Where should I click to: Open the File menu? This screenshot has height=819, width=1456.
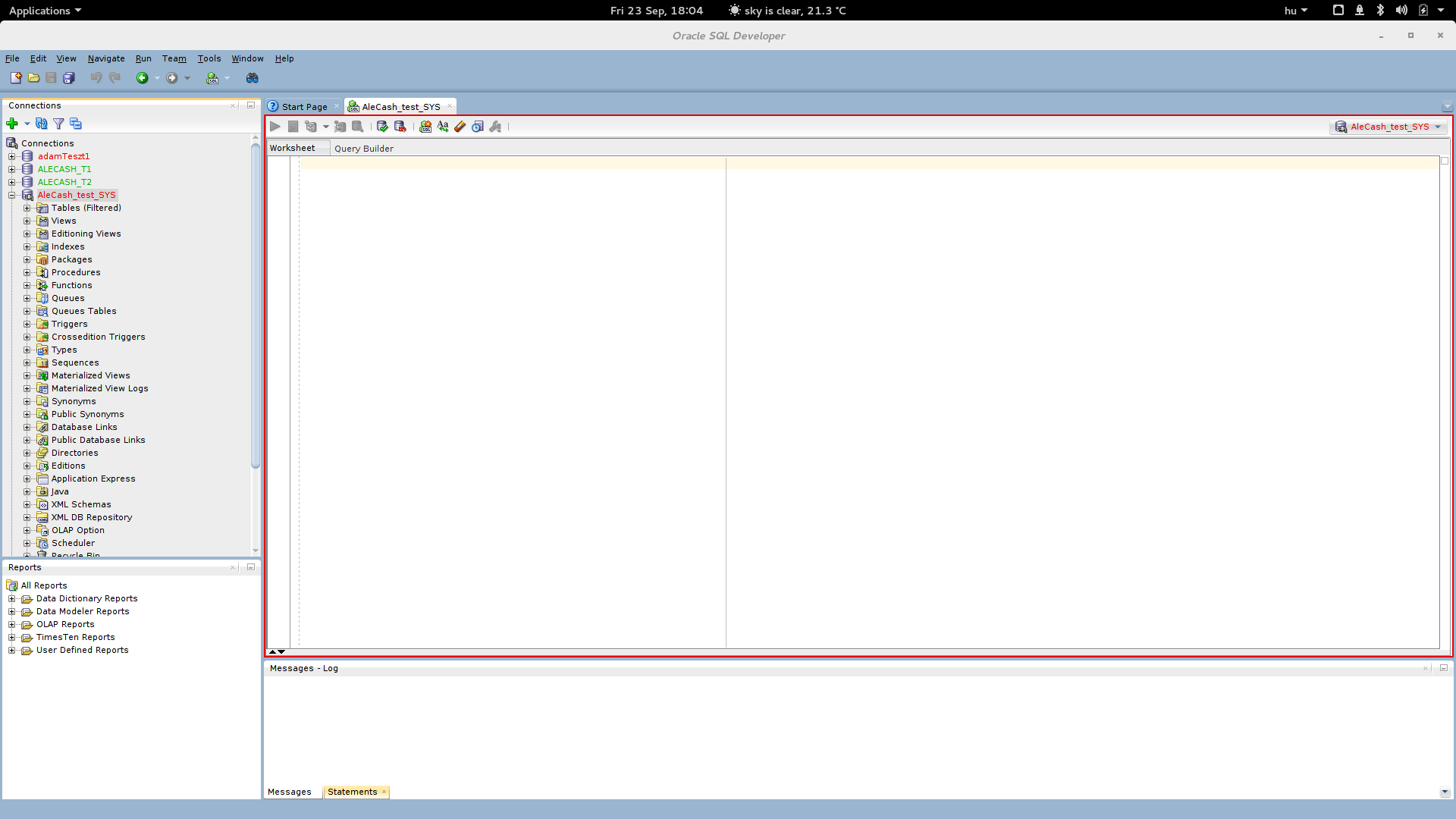tap(12, 58)
